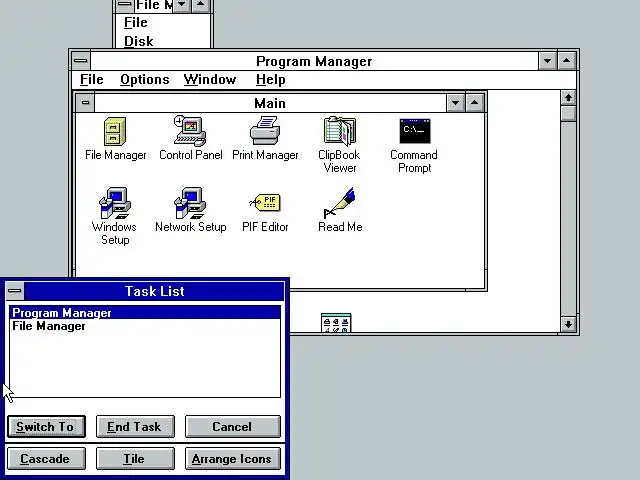This screenshot has height=480, width=640.
Task: Click the End Task button
Action: coord(135,427)
